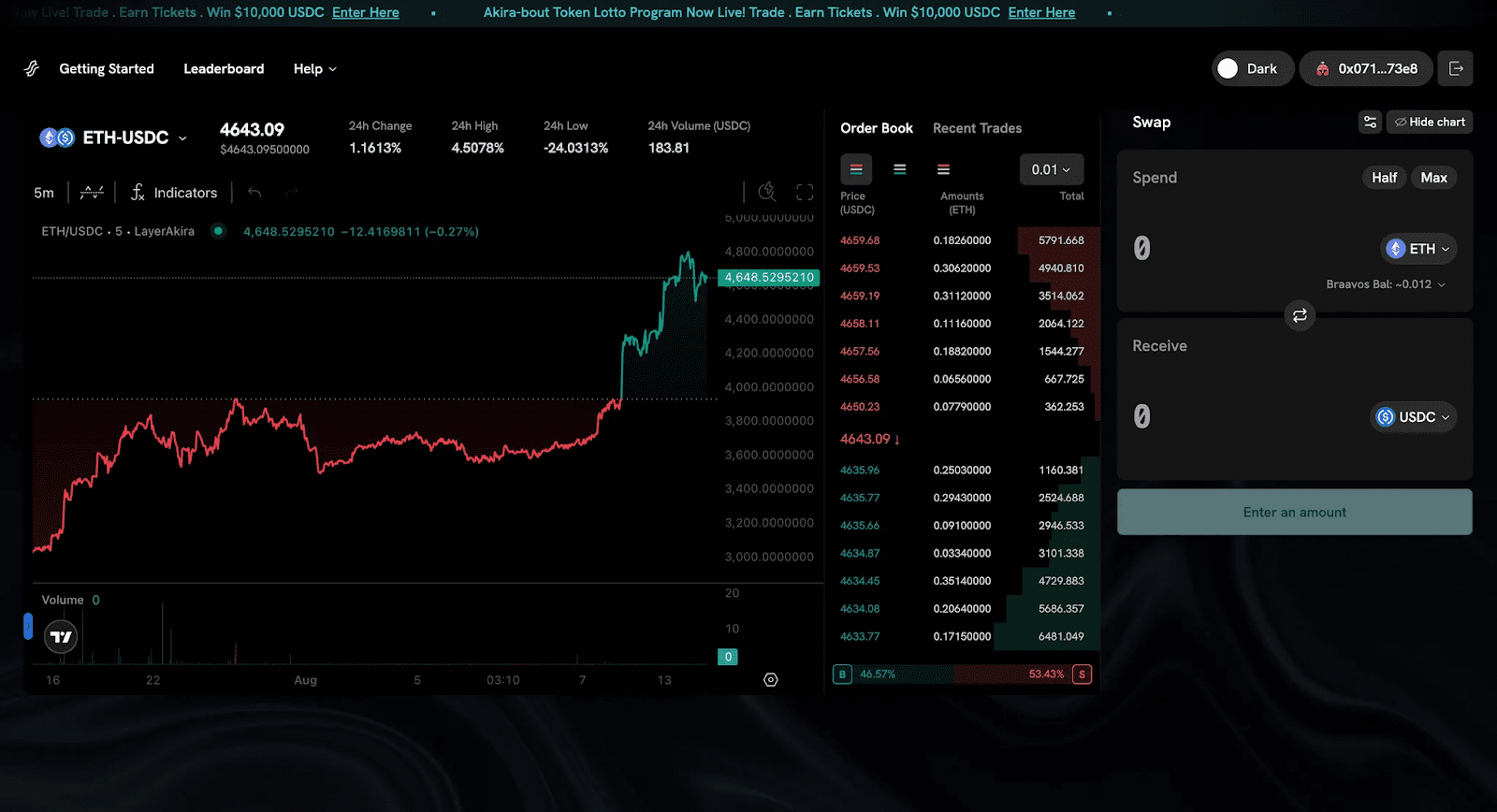This screenshot has width=1497, height=812.
Task: Click the Half amount button
Action: (1384, 178)
